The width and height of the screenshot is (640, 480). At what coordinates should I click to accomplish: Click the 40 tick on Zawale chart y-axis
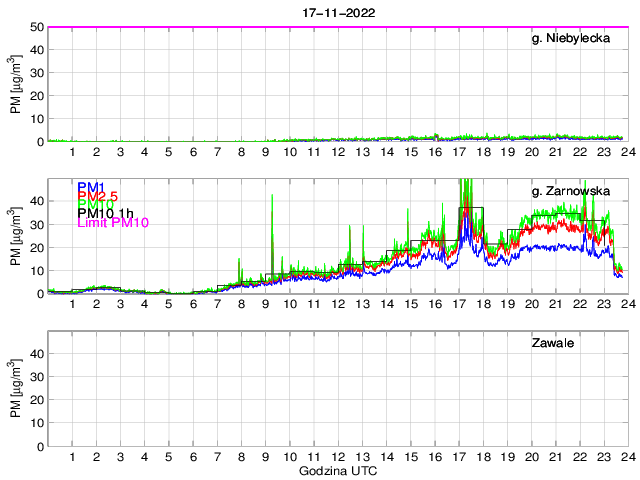coord(37,353)
